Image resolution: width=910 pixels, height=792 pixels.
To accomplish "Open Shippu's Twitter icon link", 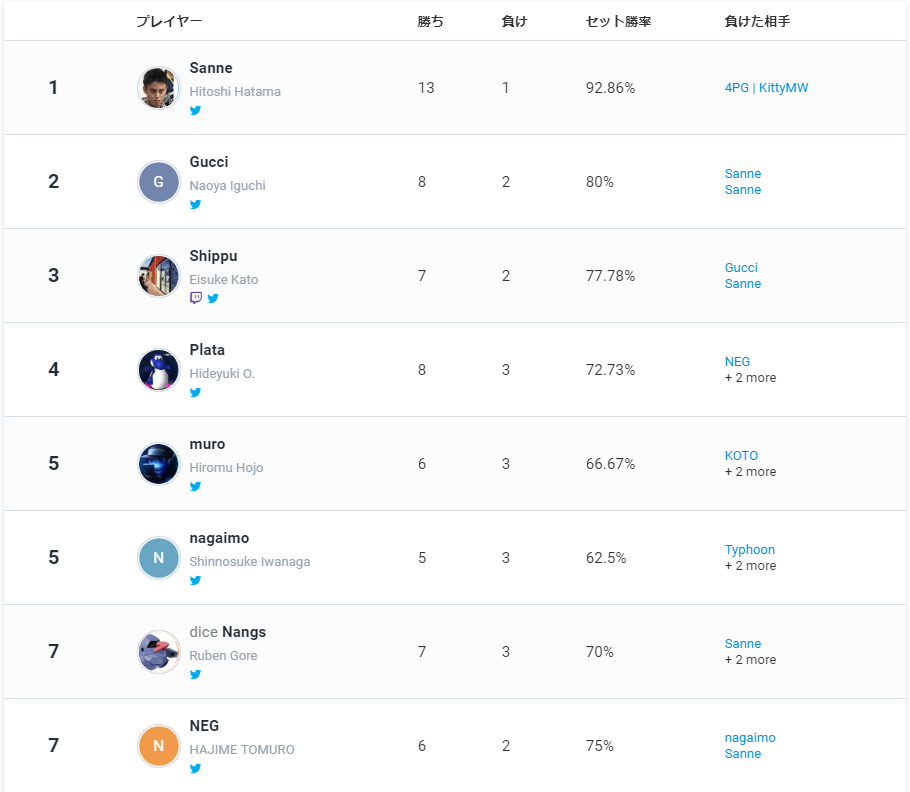I will (x=213, y=298).
